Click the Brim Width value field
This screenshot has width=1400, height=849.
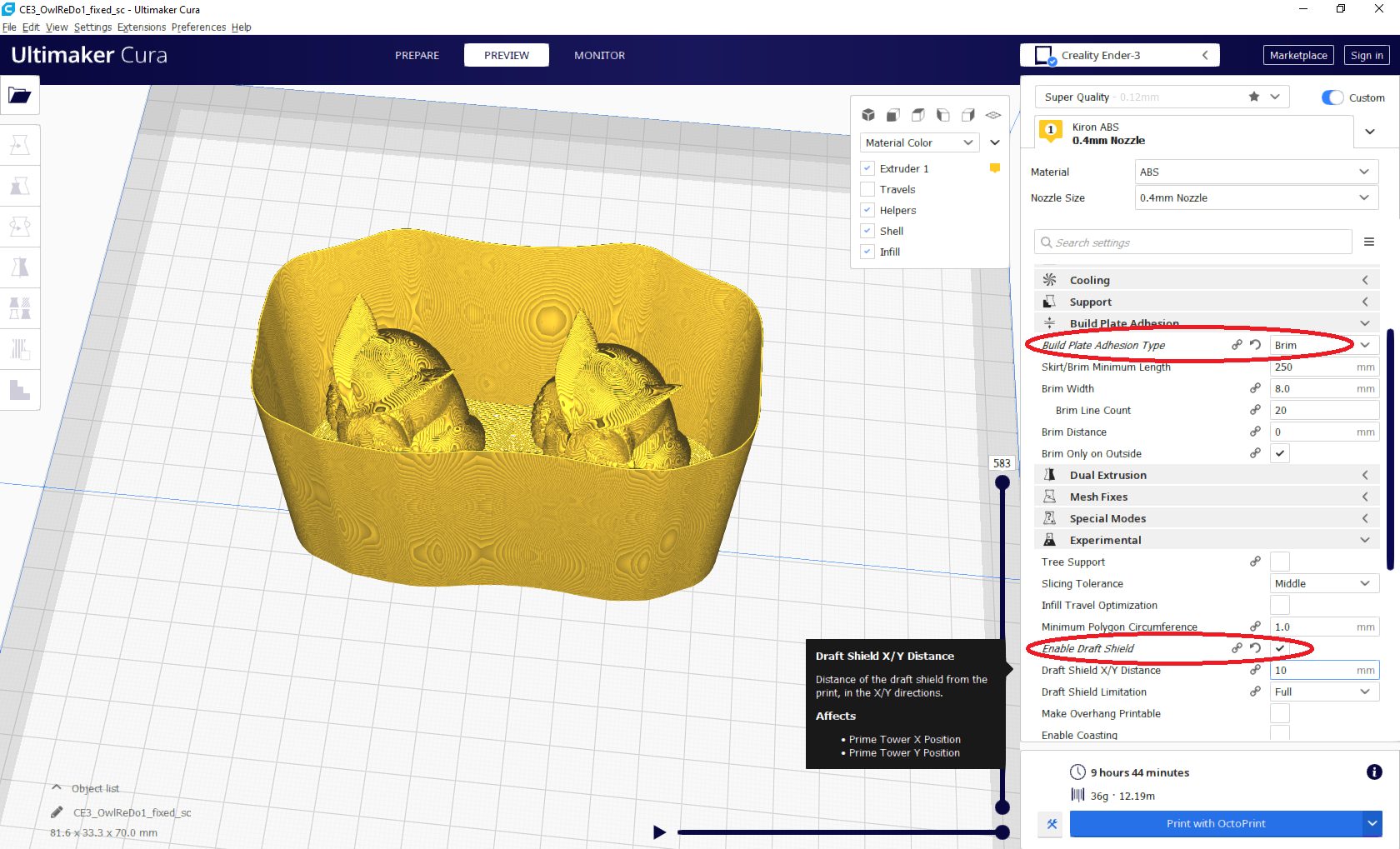pyautogui.click(x=1324, y=388)
